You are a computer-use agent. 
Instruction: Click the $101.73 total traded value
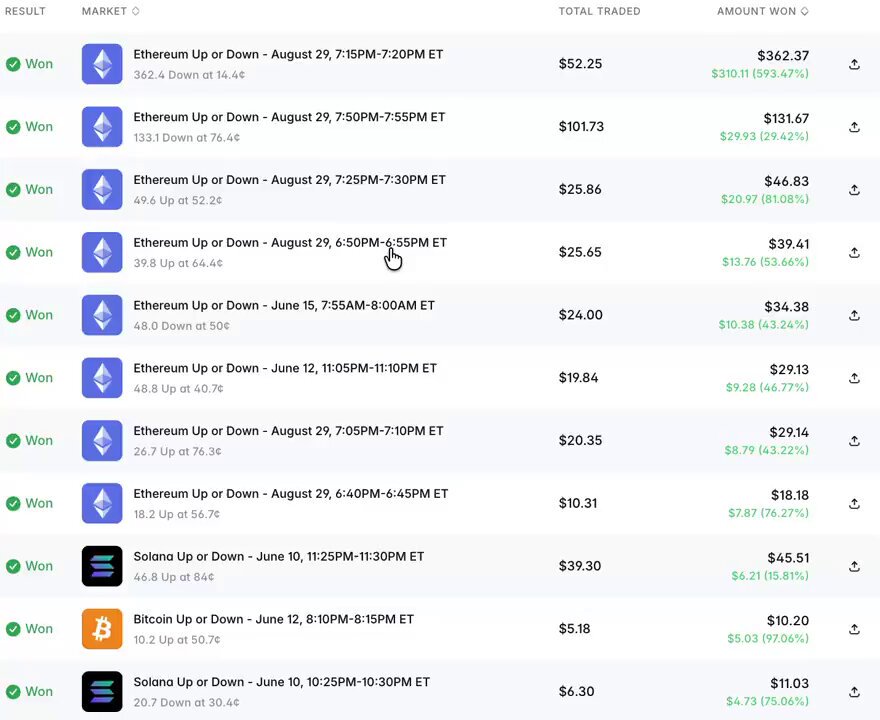tap(581, 127)
